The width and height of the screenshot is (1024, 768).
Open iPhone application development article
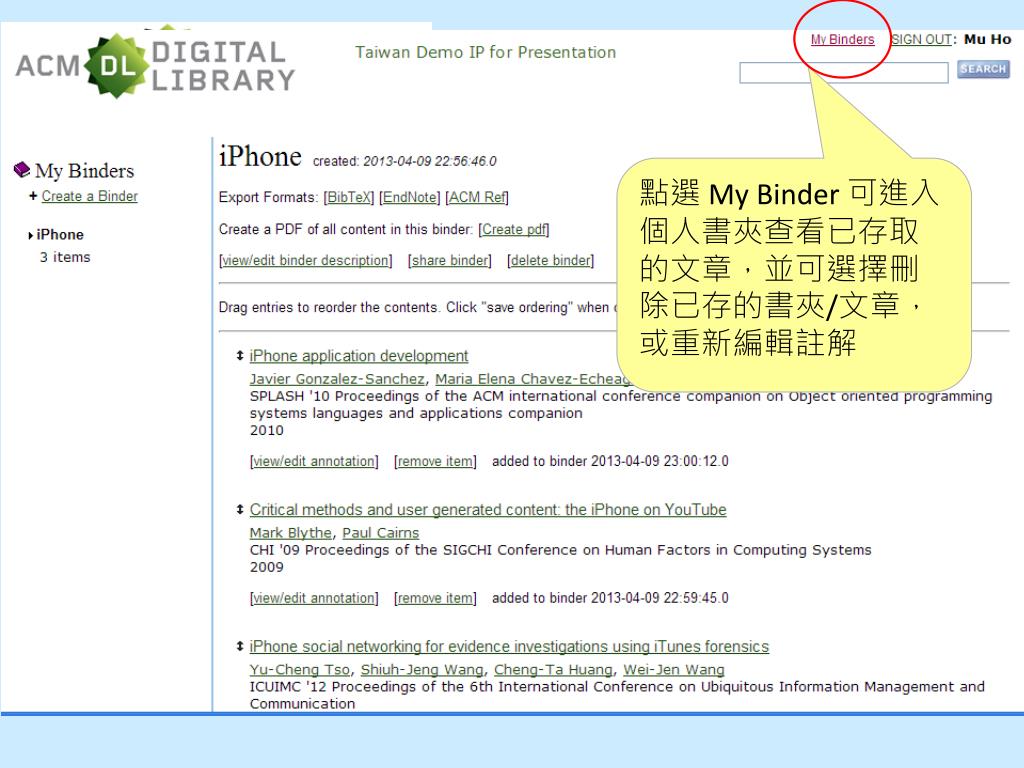tap(359, 356)
